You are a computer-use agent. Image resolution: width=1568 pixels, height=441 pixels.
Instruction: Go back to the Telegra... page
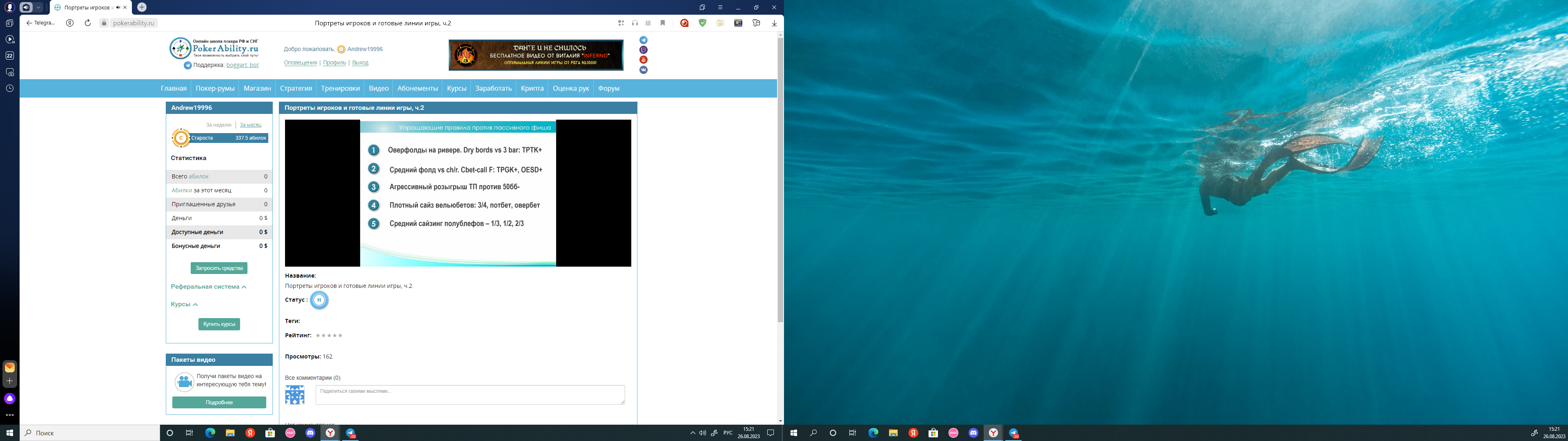click(x=40, y=23)
